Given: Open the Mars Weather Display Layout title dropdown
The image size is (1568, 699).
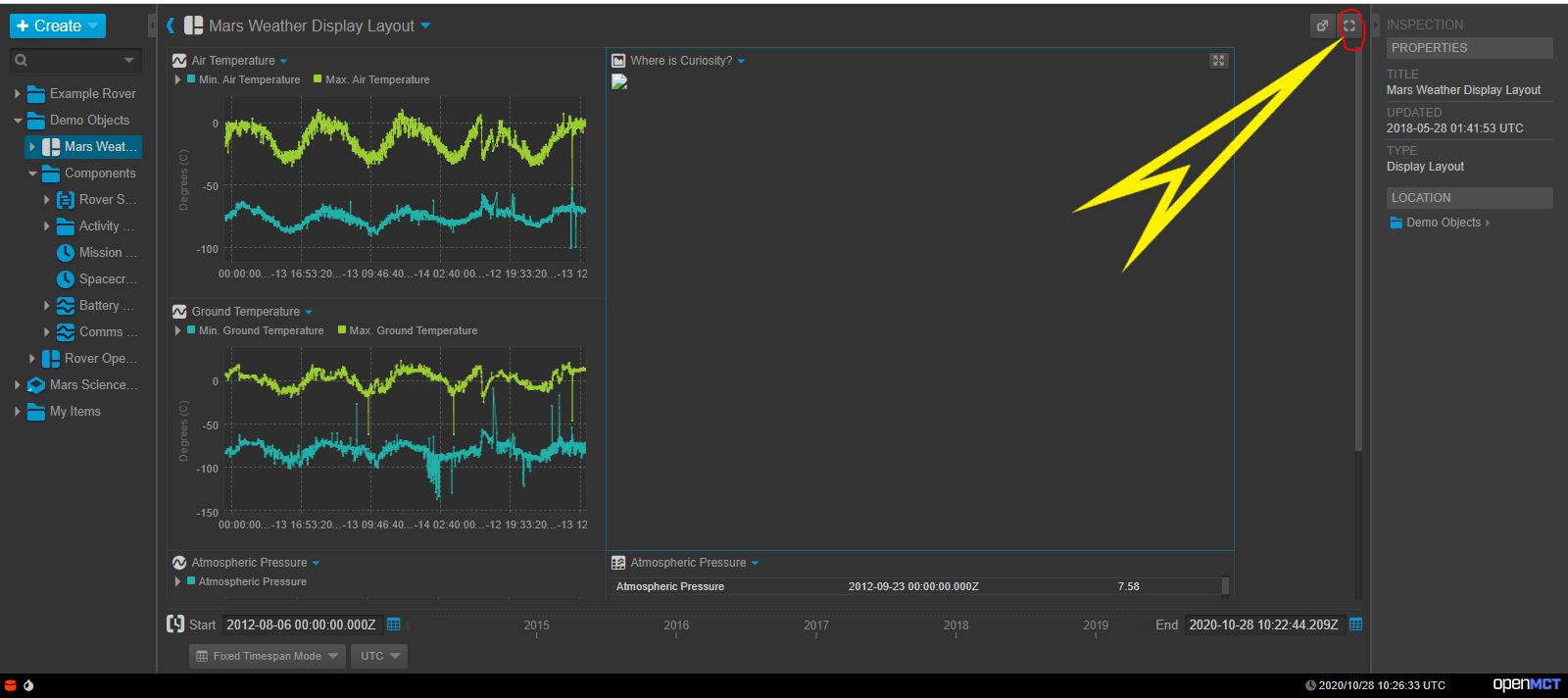Looking at the screenshot, I should tap(425, 25).
